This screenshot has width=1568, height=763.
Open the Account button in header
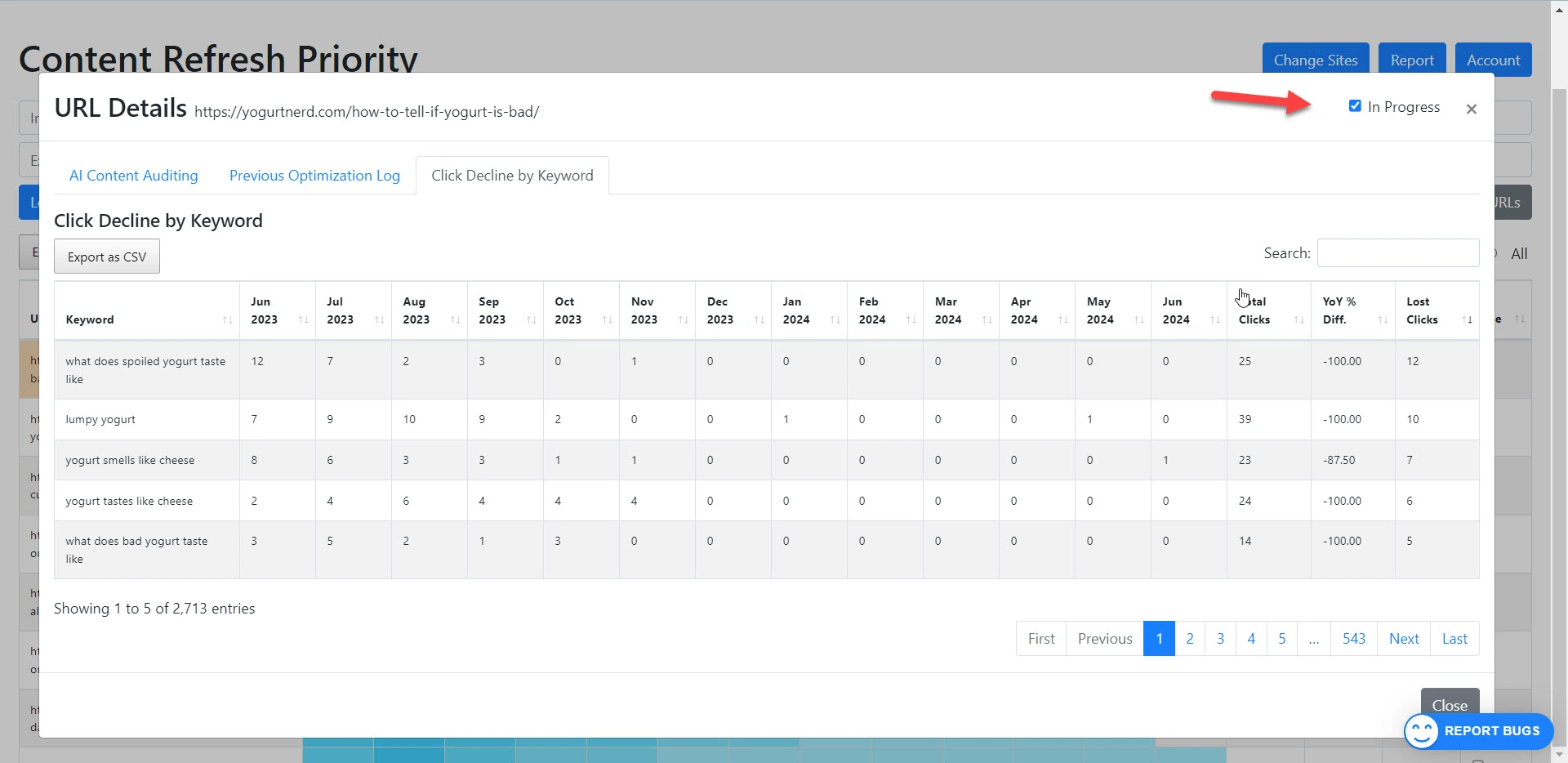click(1493, 60)
